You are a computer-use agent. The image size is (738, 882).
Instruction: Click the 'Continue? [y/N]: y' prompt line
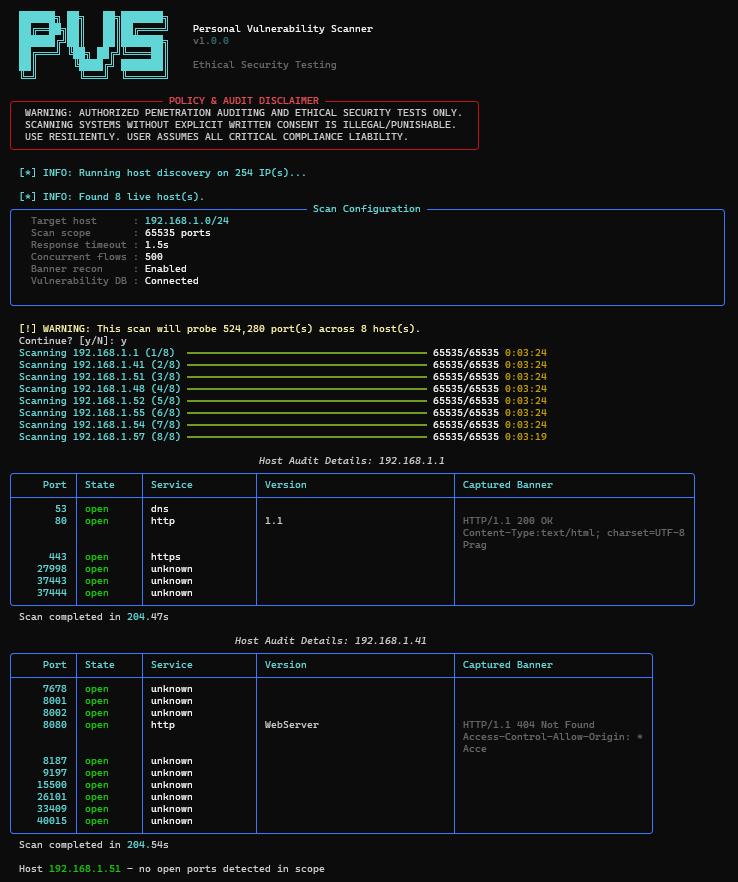[73, 341]
